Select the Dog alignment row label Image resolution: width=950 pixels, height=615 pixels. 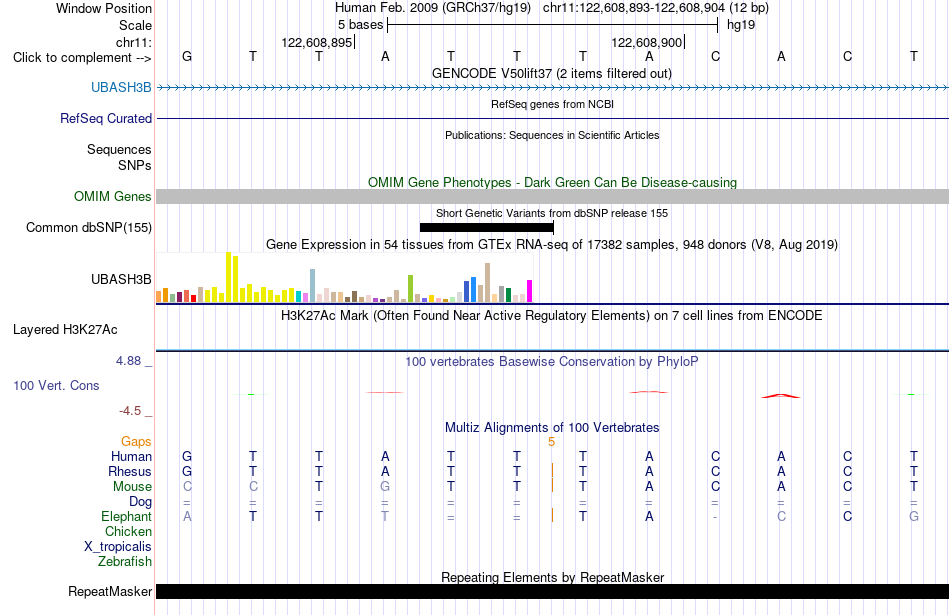[x=141, y=502]
